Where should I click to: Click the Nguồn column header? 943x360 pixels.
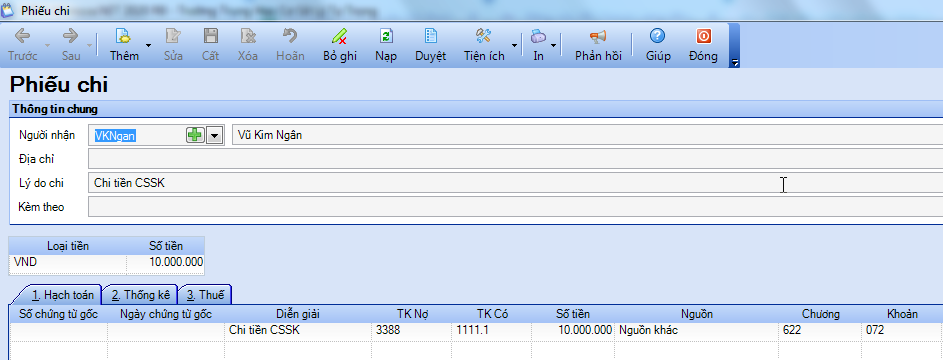click(x=696, y=314)
